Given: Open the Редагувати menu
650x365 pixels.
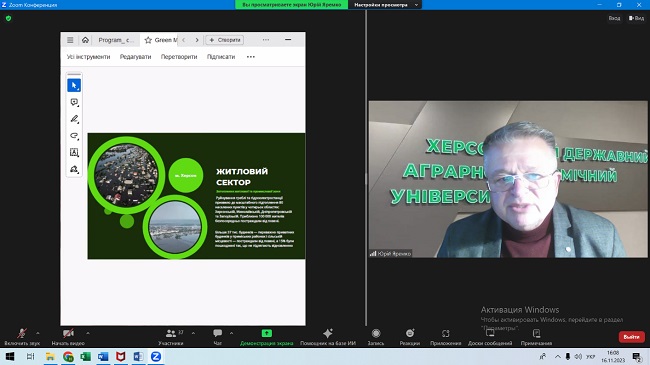Looking at the screenshot, I should (135, 56).
